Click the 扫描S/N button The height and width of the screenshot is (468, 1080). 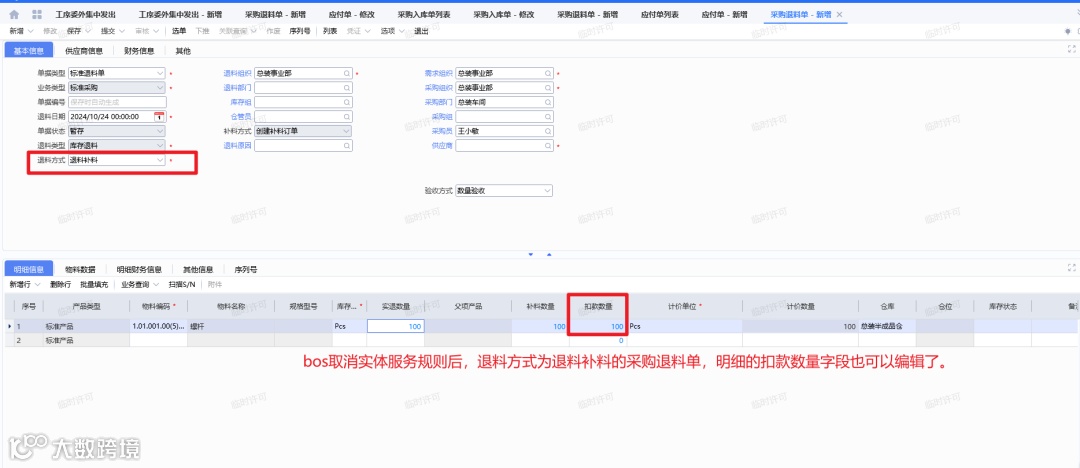tap(182, 284)
